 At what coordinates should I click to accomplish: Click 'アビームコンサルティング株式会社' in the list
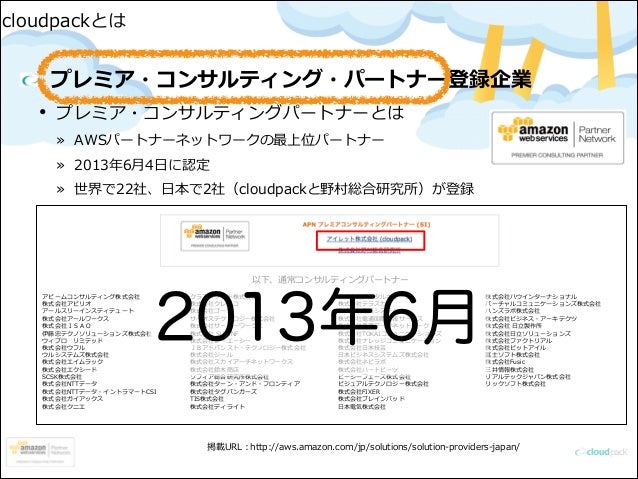tap(91, 297)
